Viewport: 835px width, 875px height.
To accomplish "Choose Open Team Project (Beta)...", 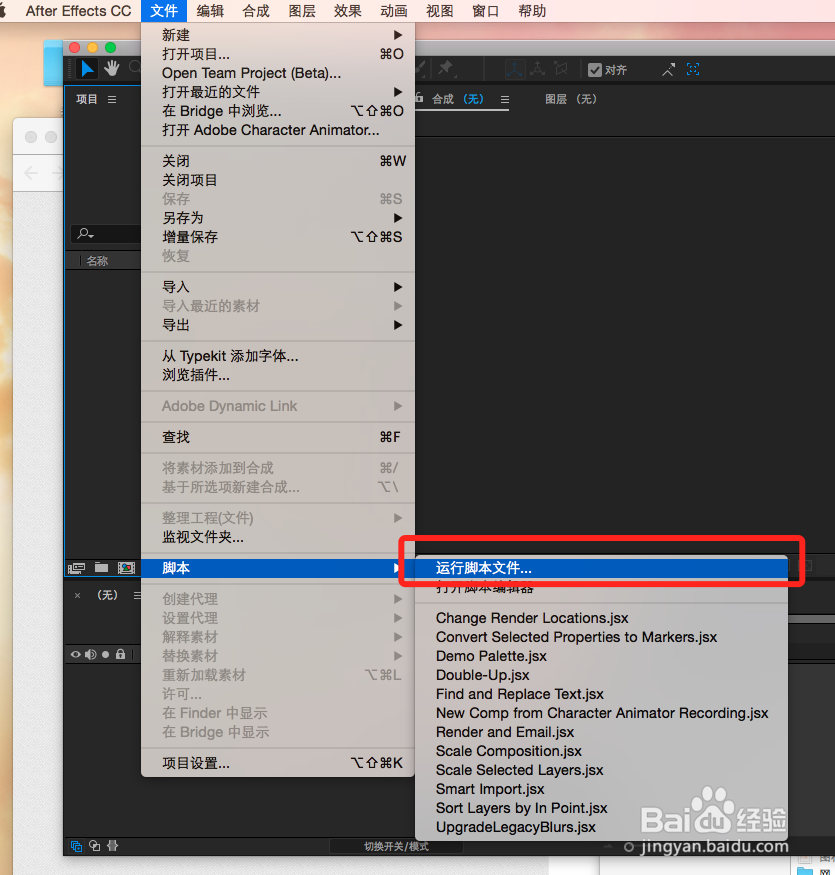I will [x=278, y=73].
